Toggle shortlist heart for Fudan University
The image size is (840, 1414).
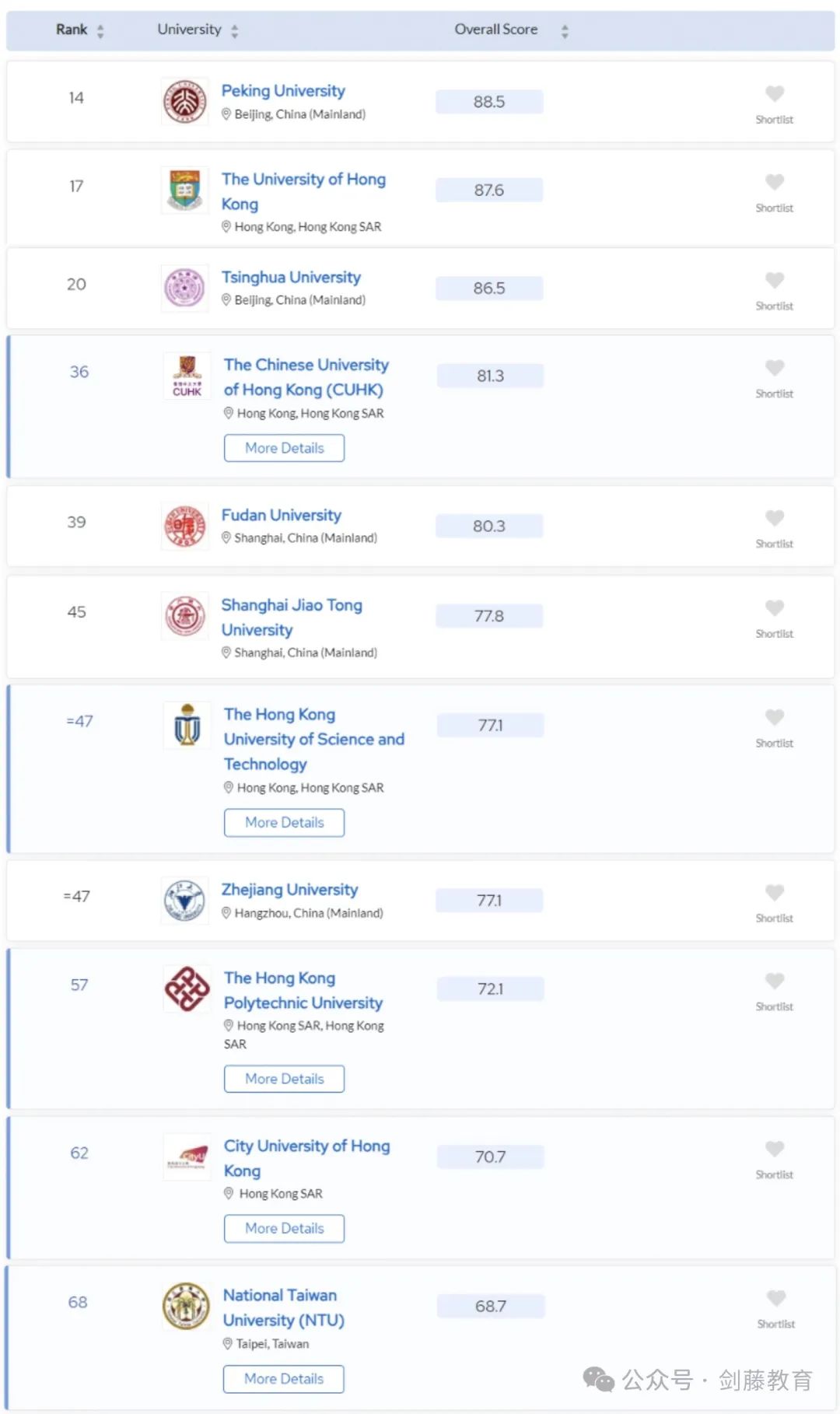point(775,518)
